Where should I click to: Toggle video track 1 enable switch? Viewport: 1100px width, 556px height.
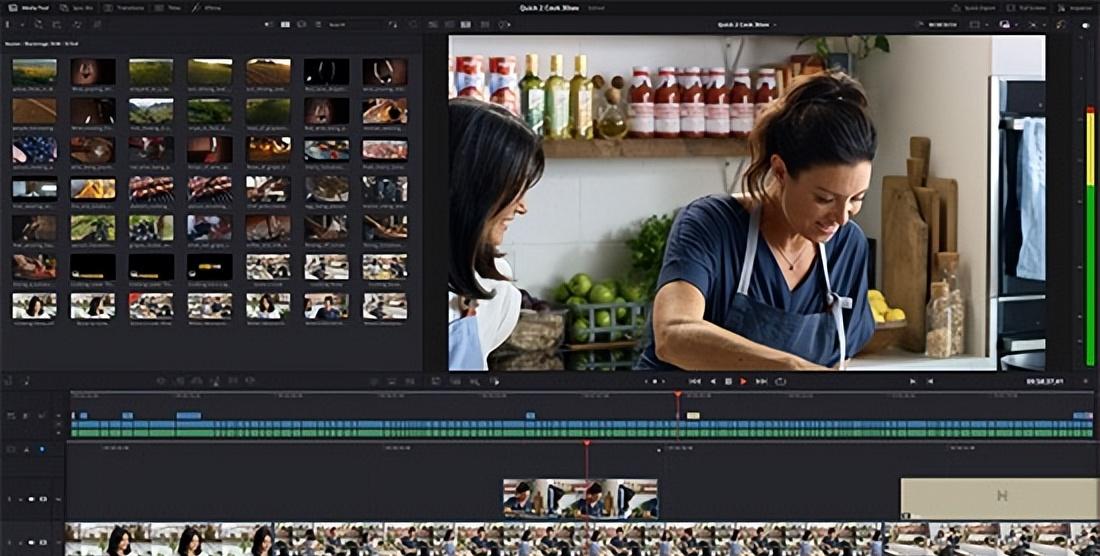pos(31,498)
